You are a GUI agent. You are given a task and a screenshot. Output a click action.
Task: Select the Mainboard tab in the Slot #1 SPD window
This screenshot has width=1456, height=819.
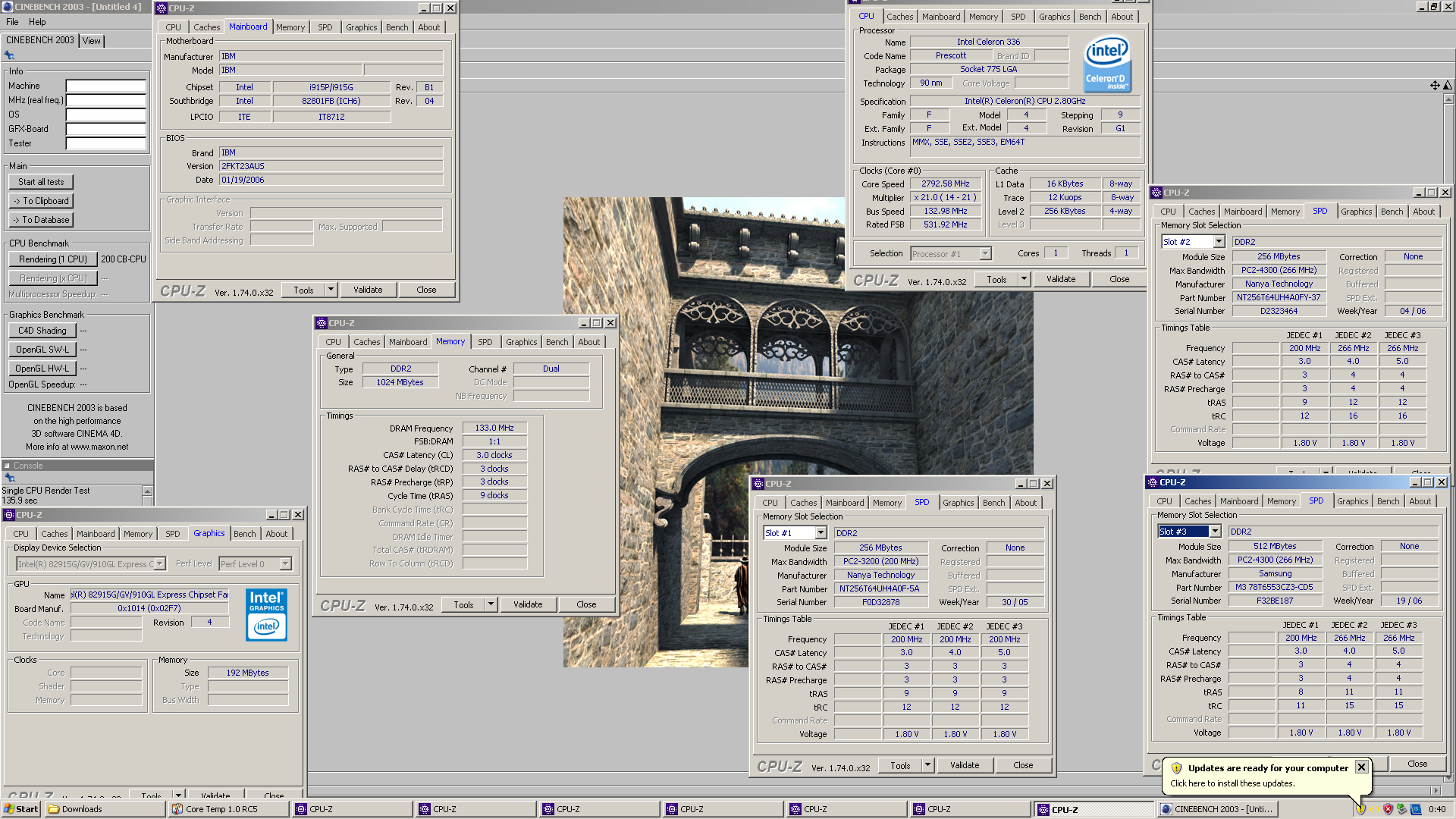pyautogui.click(x=845, y=503)
